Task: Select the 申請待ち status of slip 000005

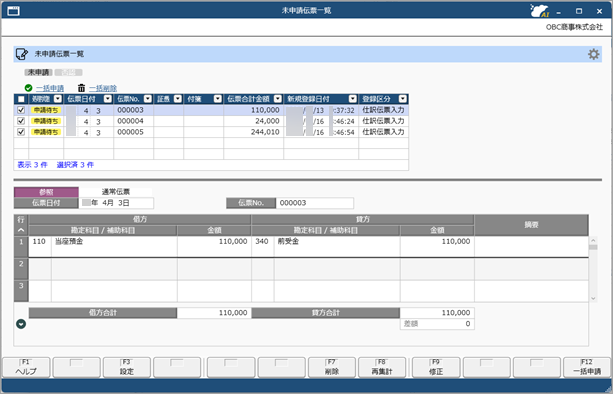Action: 46,132
